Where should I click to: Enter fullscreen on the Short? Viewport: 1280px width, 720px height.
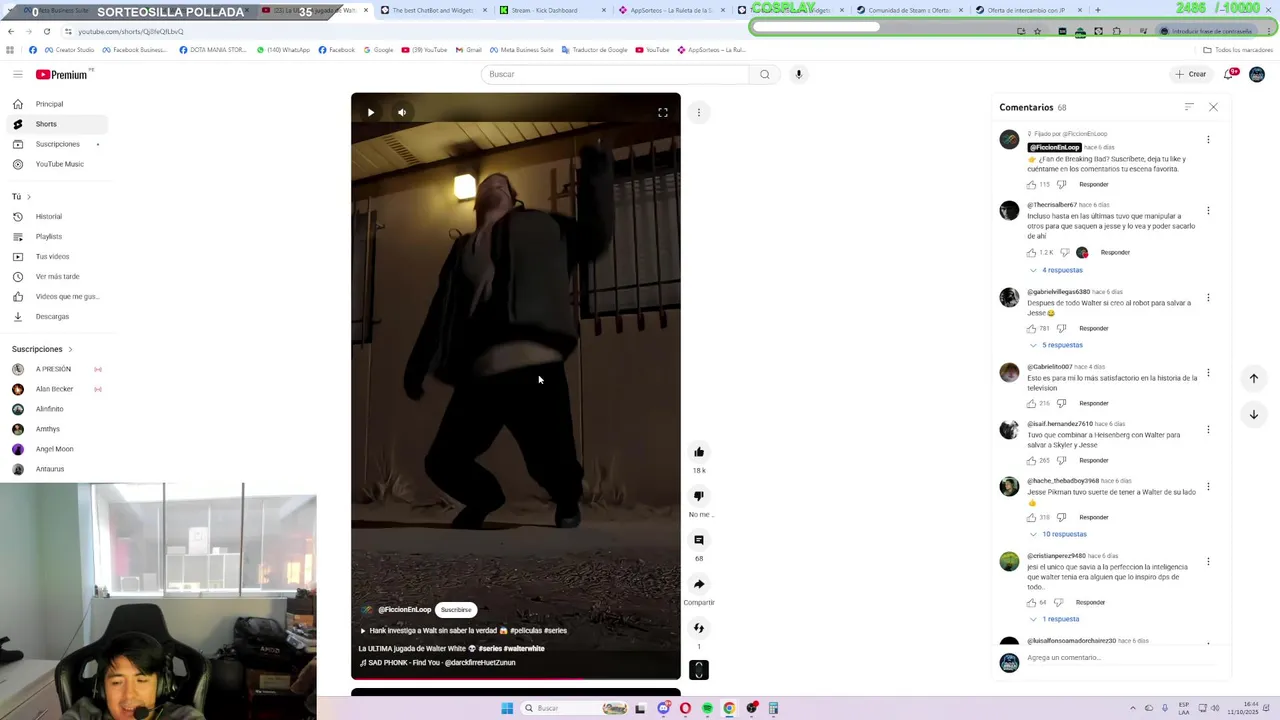coord(662,112)
